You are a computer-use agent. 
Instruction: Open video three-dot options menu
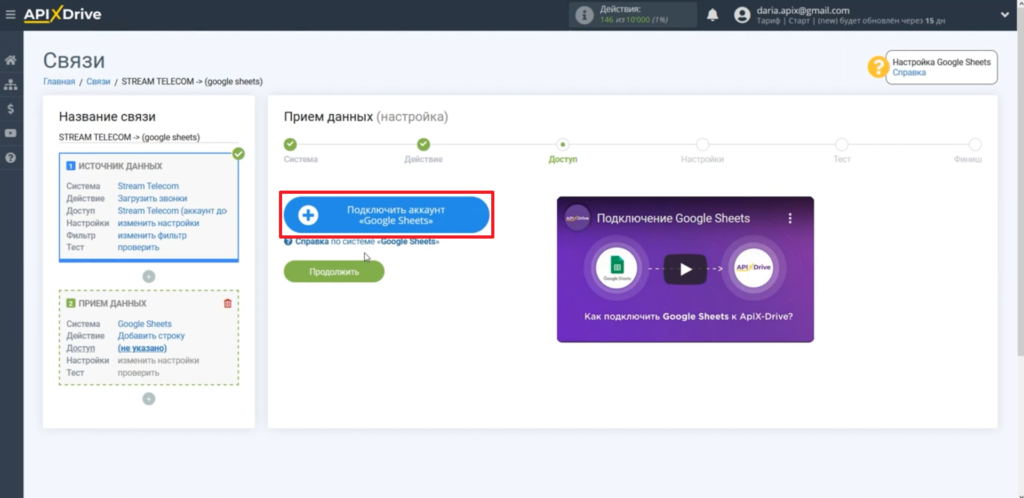[789, 217]
